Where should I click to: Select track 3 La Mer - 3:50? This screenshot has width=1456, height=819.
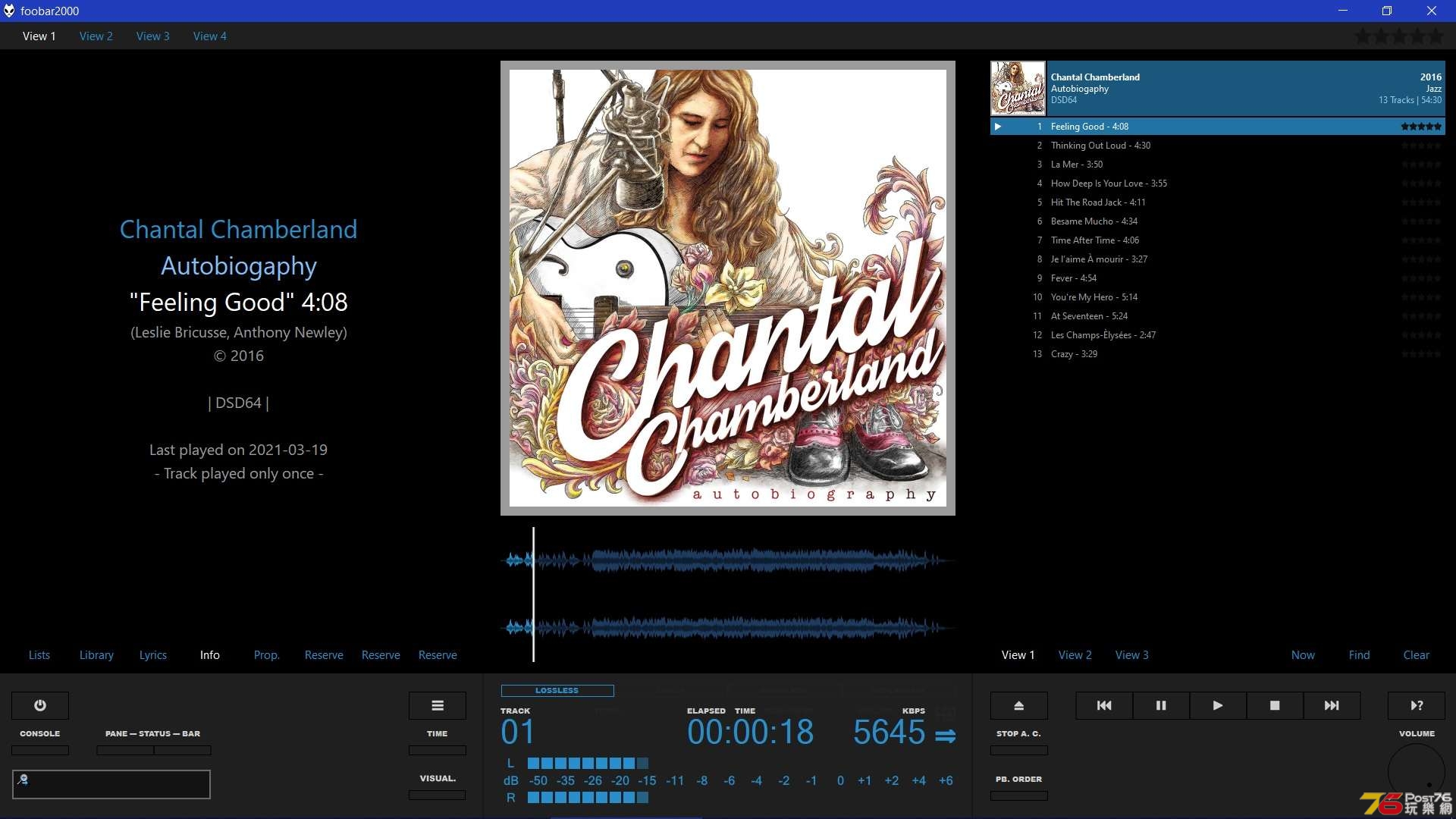(x=1218, y=165)
